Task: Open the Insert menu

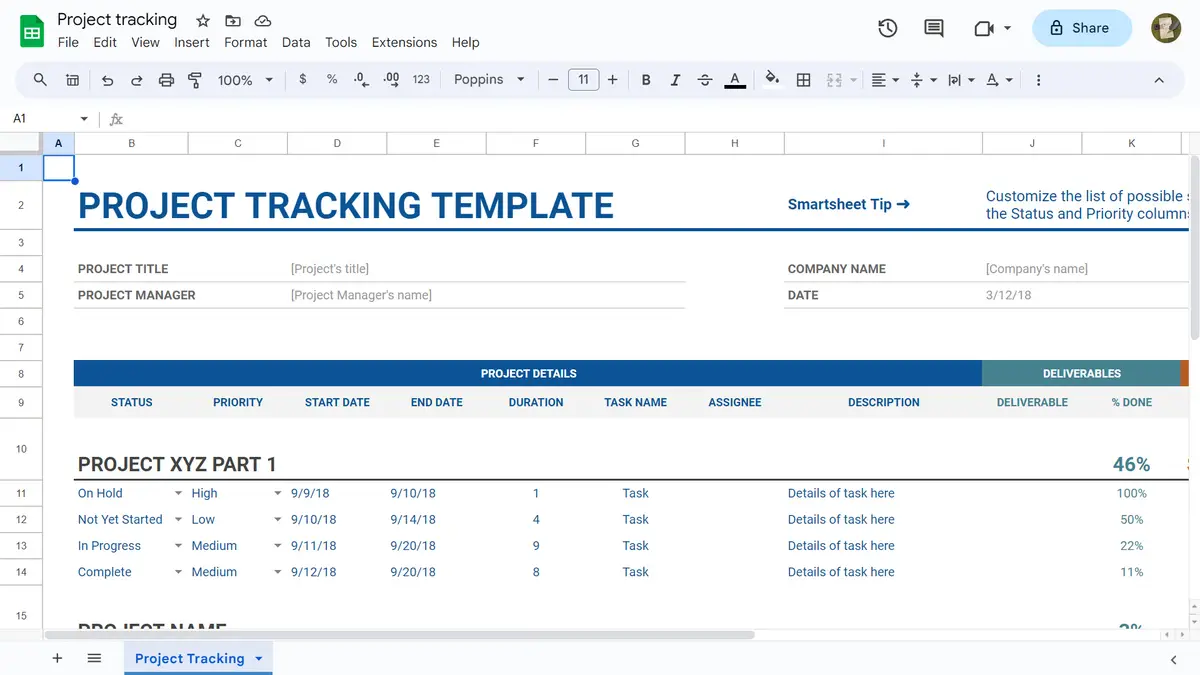Action: click(x=192, y=42)
